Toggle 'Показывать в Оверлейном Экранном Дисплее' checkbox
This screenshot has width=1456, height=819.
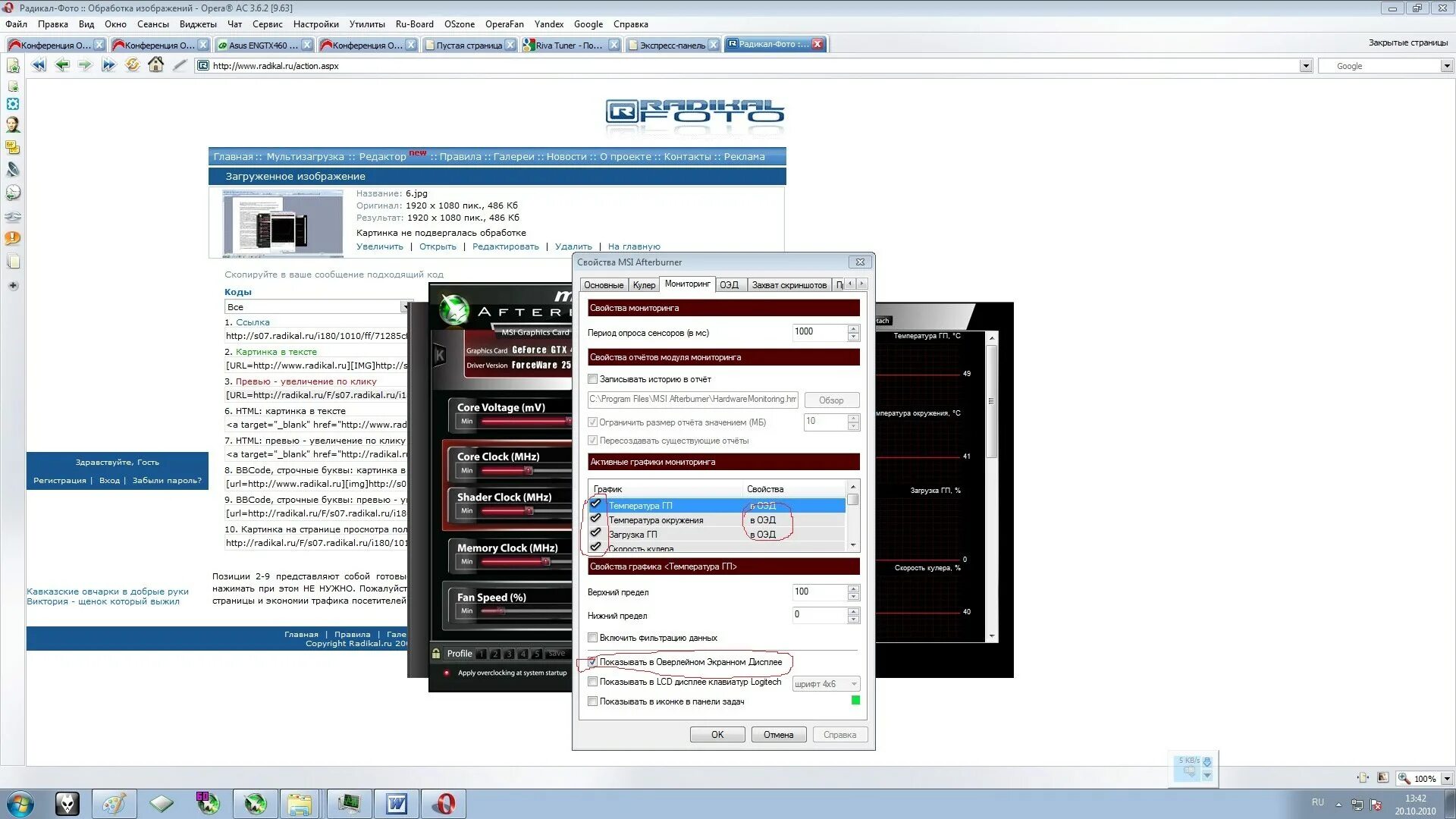click(593, 662)
